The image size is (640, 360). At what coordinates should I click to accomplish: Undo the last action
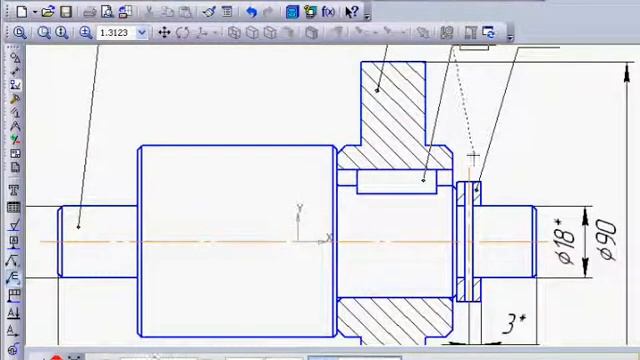251,12
